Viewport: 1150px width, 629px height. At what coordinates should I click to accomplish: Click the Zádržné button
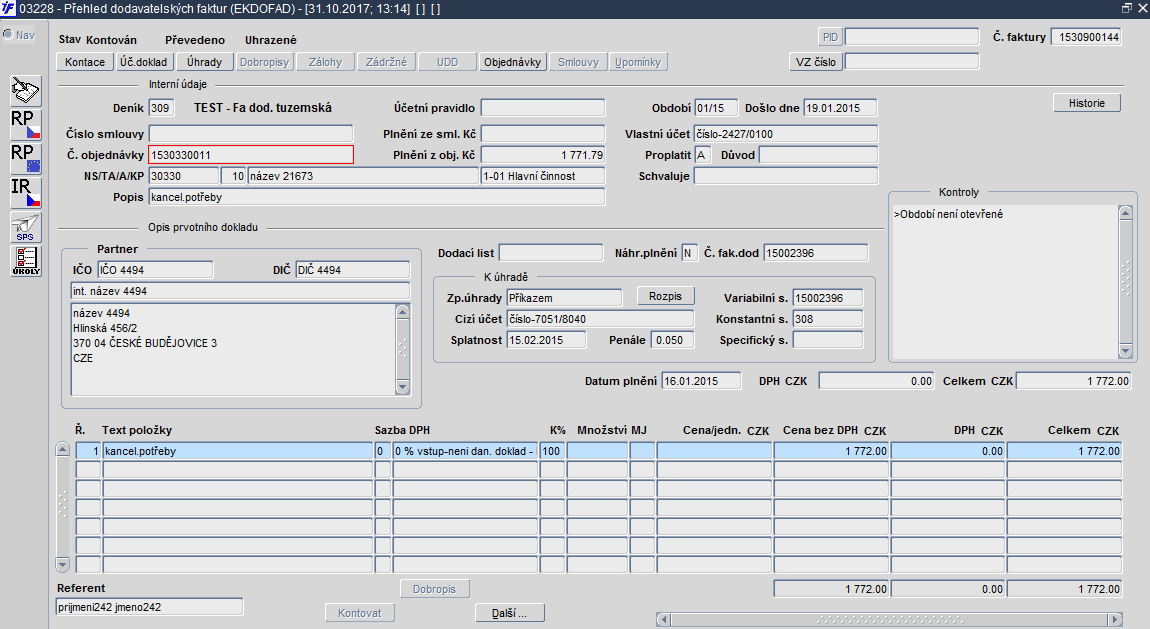(387, 62)
